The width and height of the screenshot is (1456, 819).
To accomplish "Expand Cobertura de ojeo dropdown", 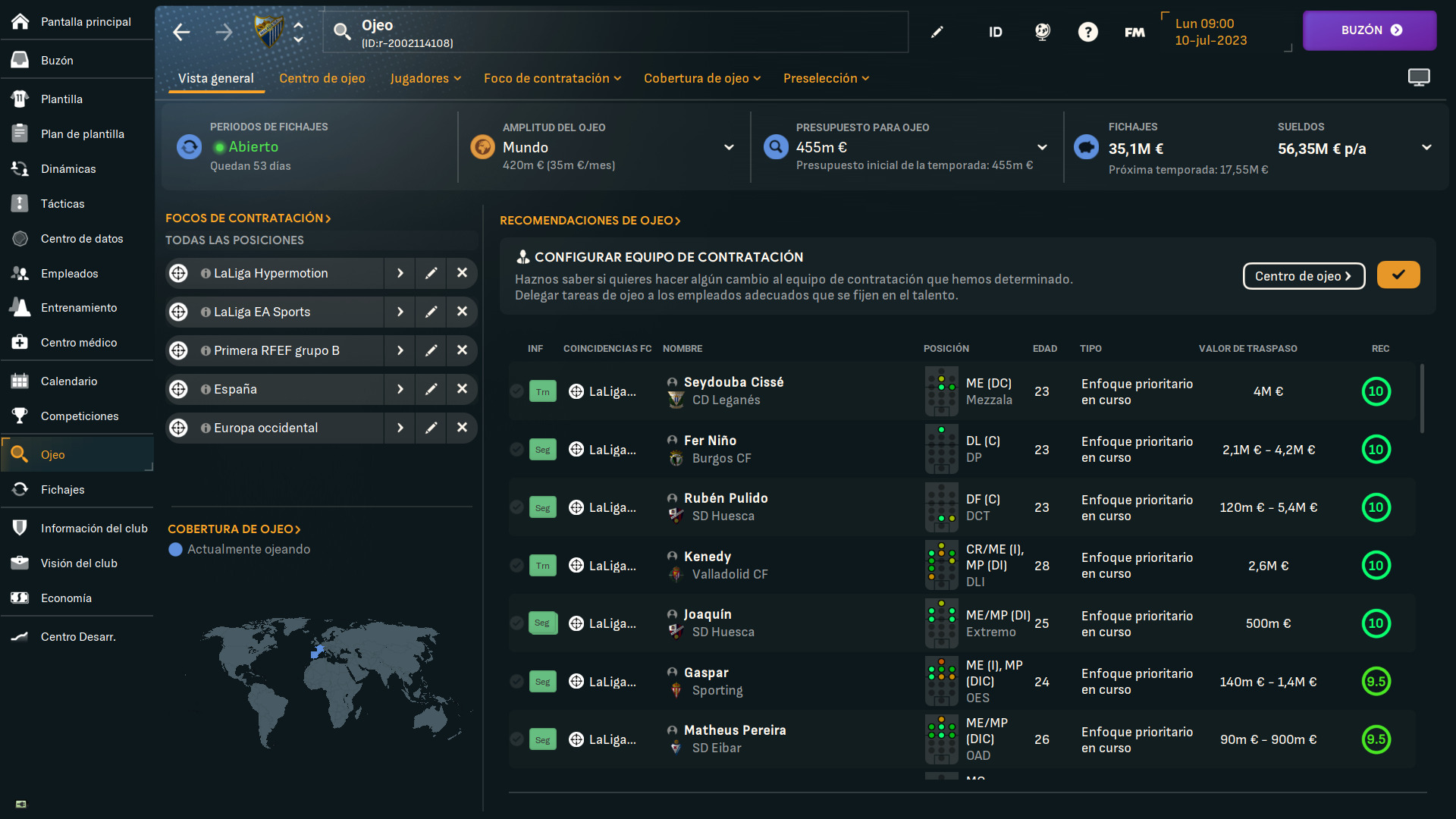I will click(x=702, y=78).
